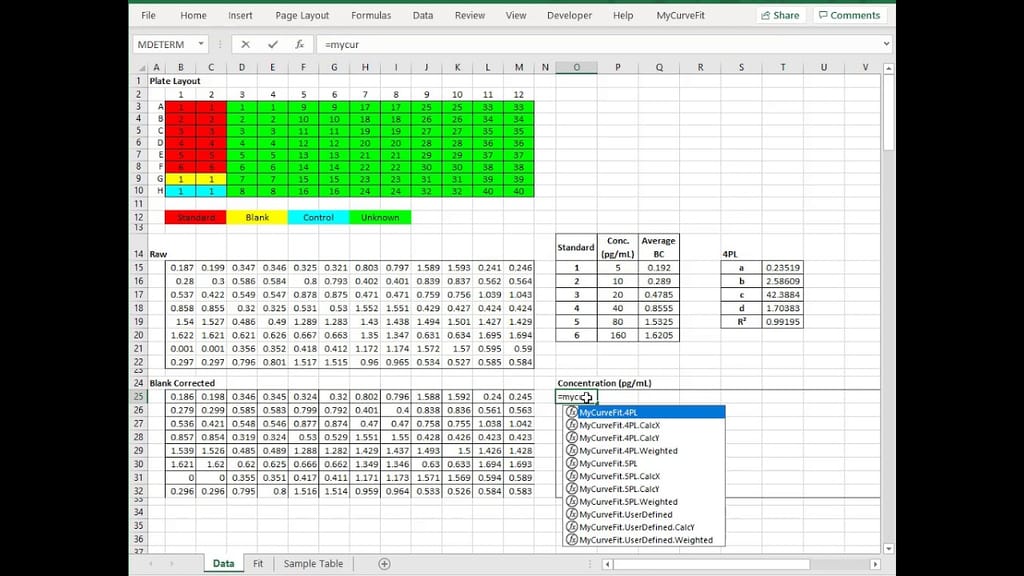Click the yellow Blank legend cell
The width and height of the screenshot is (1024, 576).
point(257,217)
